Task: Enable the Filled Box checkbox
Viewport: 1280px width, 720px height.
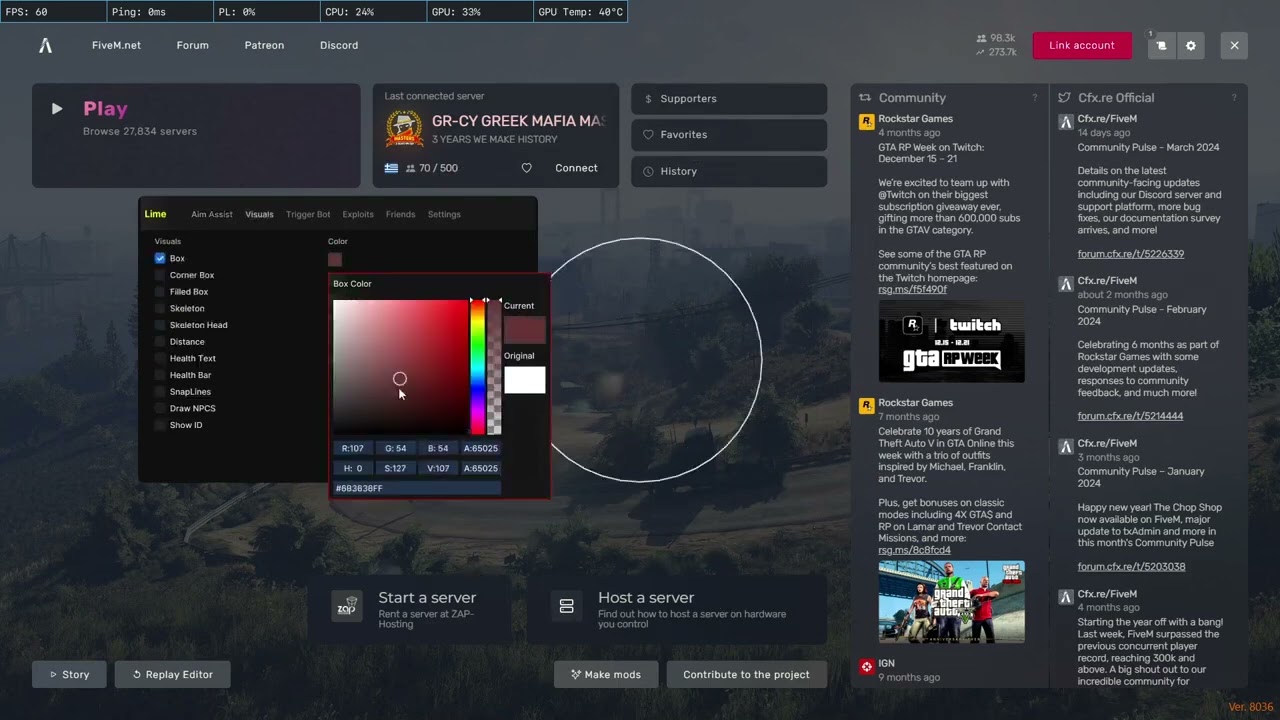Action: pos(160,292)
